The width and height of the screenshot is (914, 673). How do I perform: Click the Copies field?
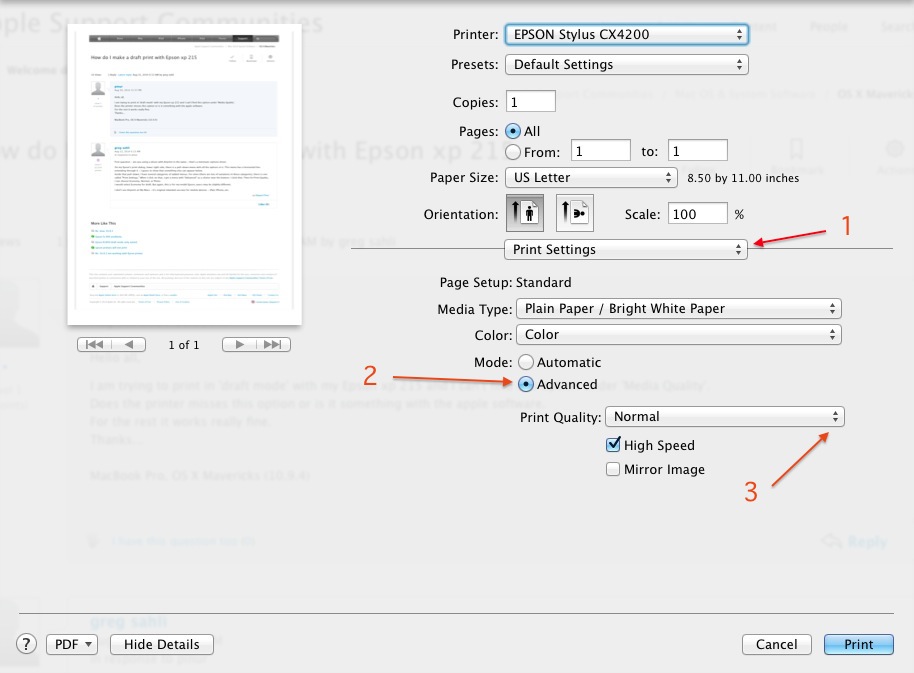pos(530,102)
